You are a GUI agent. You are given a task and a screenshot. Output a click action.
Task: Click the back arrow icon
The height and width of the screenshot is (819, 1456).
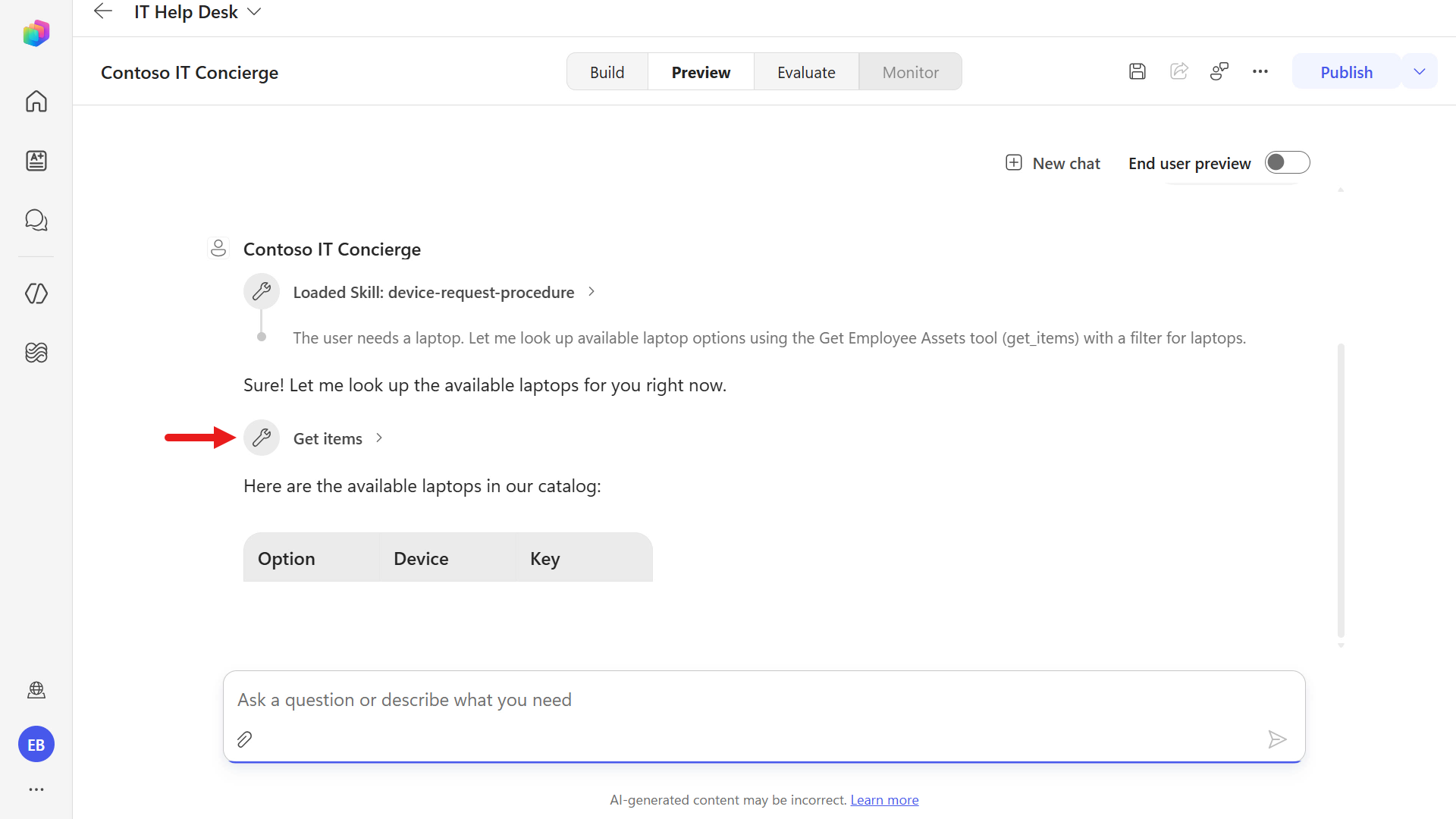103,11
